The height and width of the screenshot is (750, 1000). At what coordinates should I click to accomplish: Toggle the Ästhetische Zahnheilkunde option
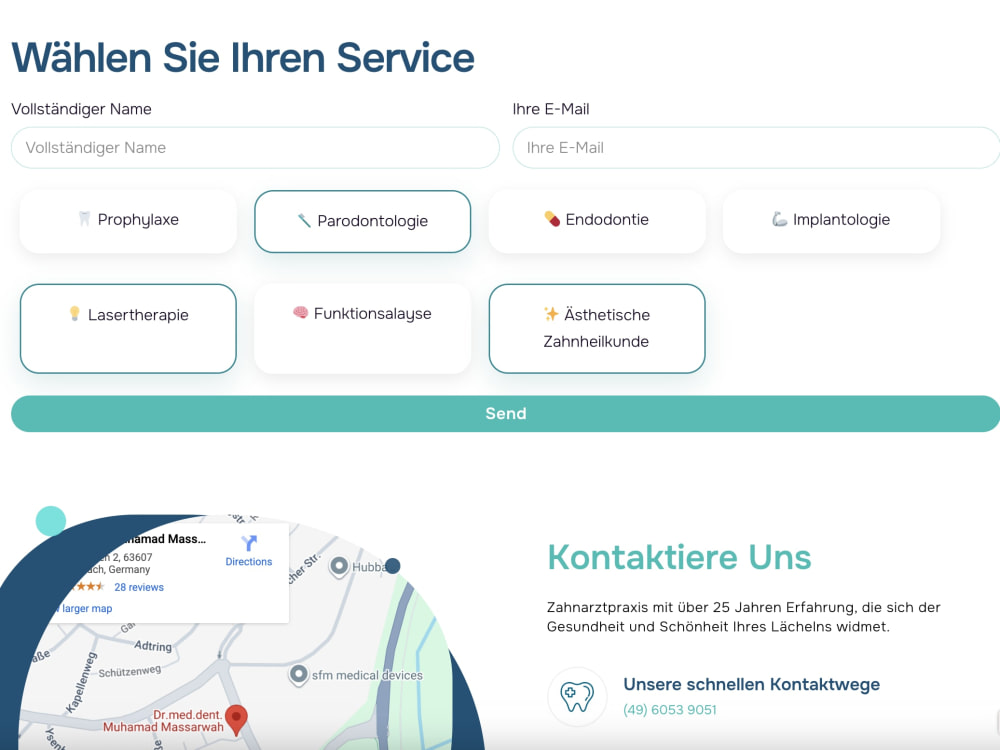click(x=597, y=328)
